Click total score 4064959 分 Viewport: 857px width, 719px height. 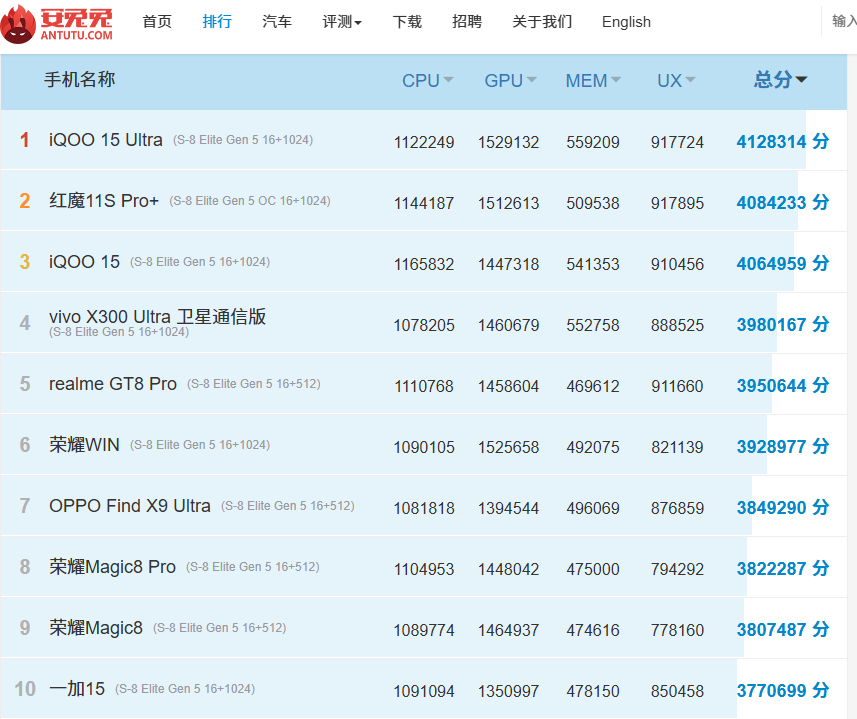click(783, 264)
